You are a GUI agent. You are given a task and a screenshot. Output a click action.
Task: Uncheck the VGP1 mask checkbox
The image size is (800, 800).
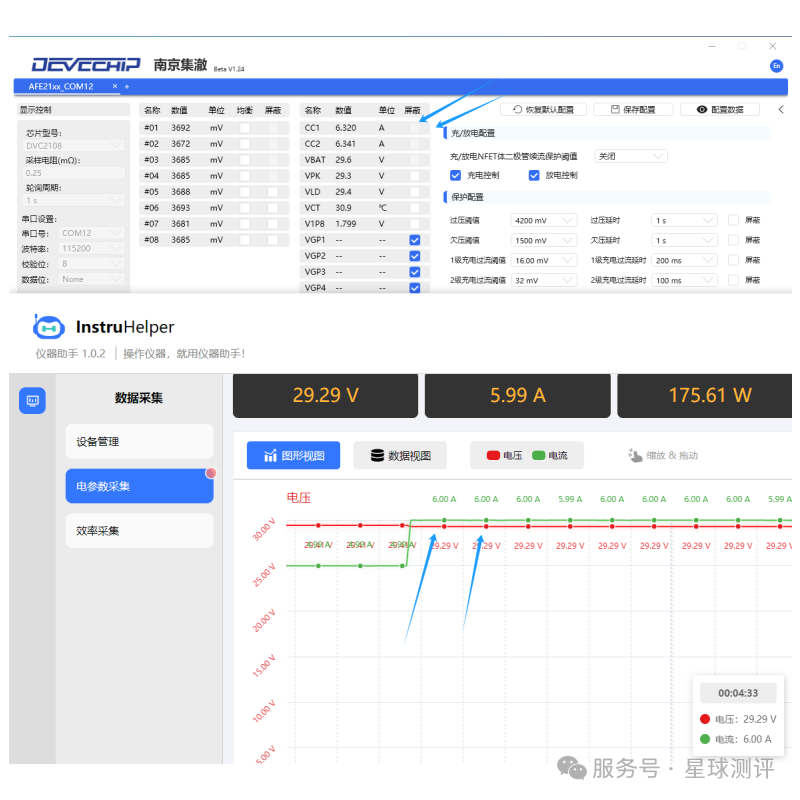tap(414, 240)
